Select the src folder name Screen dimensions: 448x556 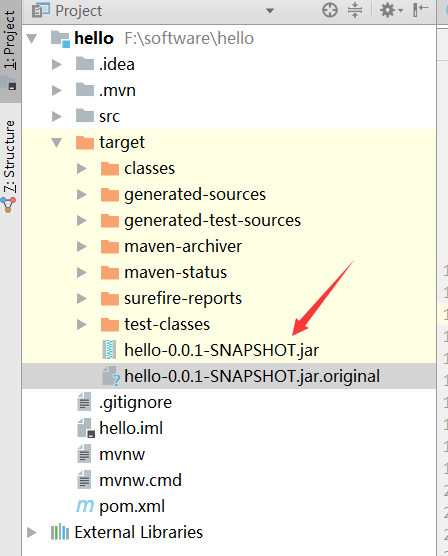tap(110, 116)
